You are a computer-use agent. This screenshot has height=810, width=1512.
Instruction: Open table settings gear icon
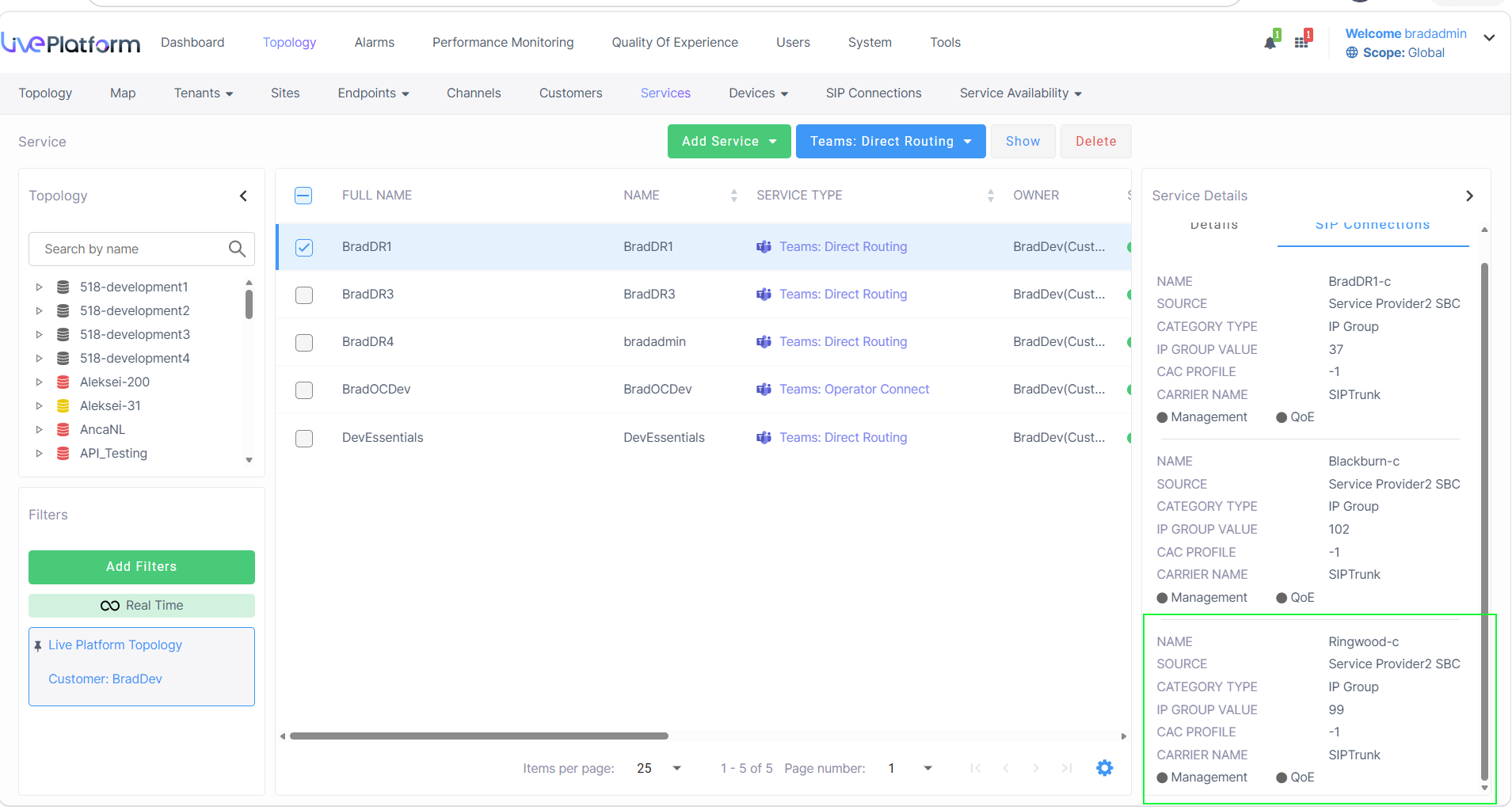1105,768
